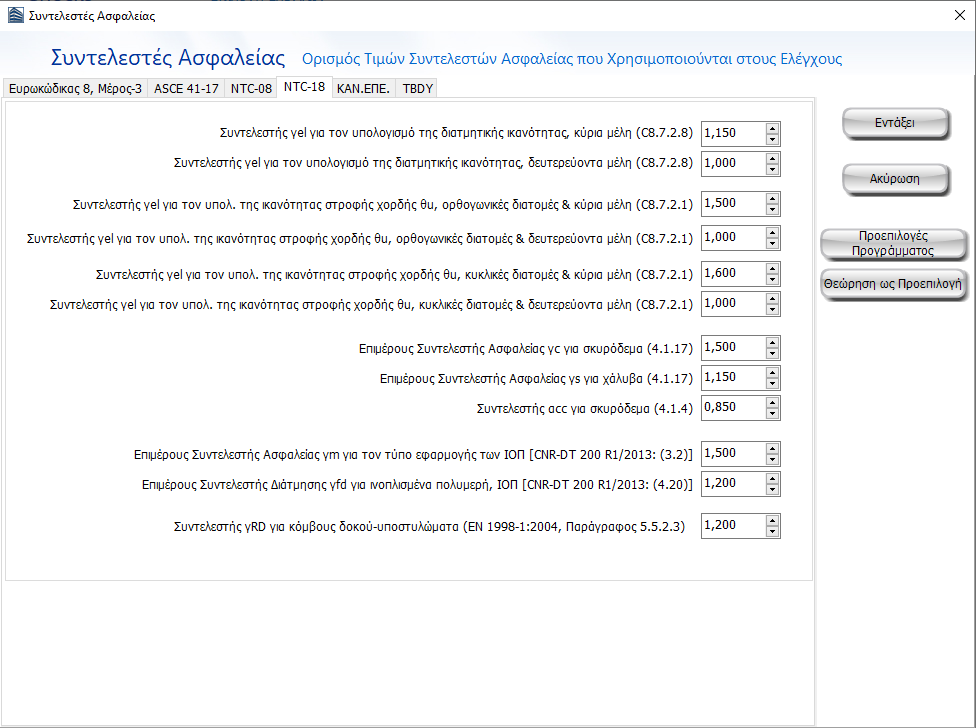
Task: Open the TBDY tab
Action: pyautogui.click(x=418, y=88)
